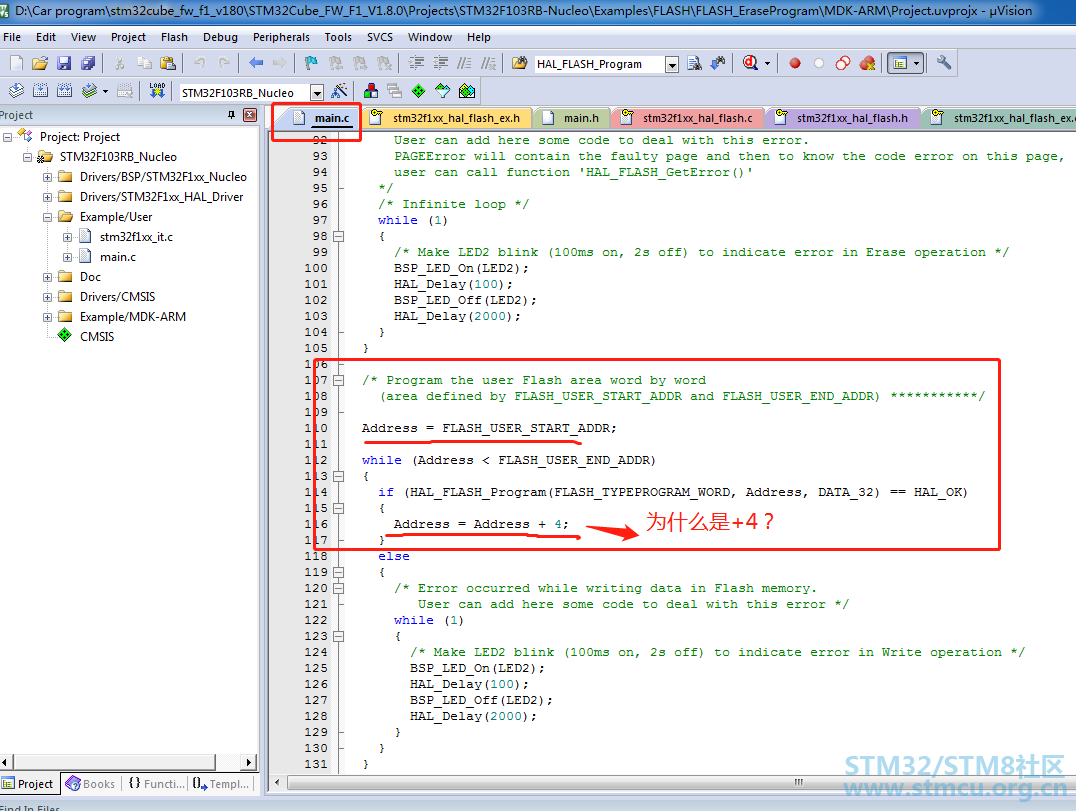The image size is (1076, 811).
Task: Click the Select Software Packs icon
Action: tap(443, 91)
